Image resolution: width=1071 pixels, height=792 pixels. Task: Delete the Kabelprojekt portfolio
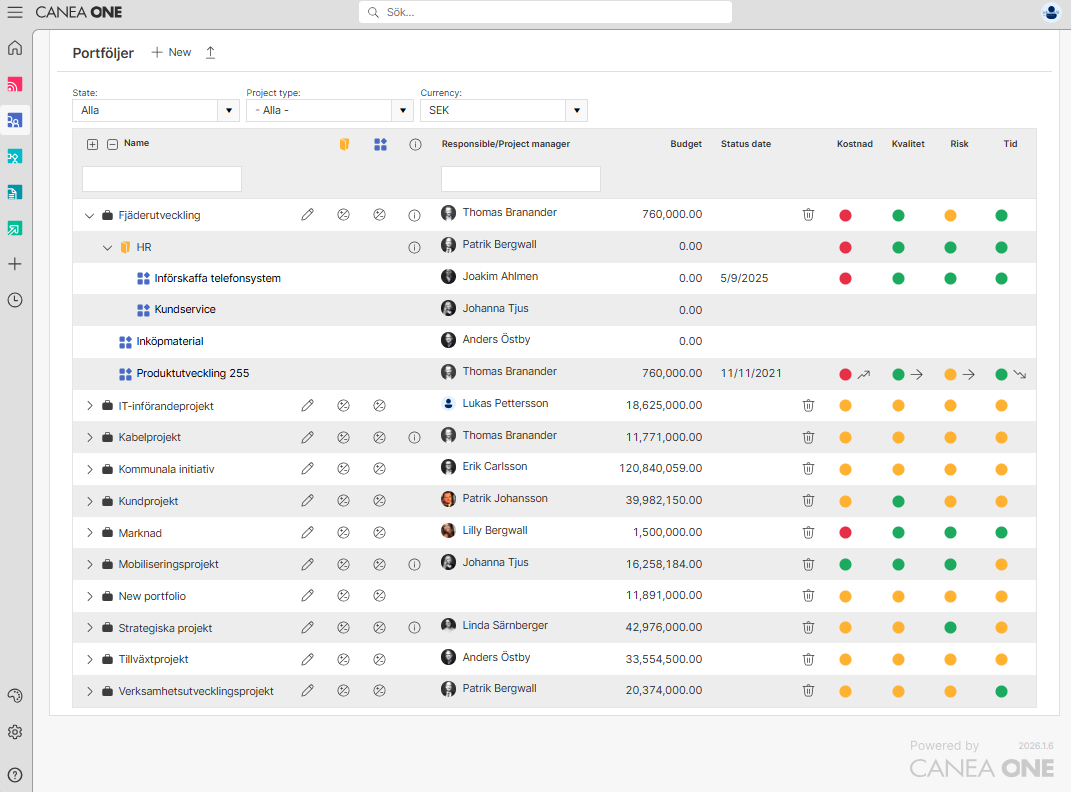coord(808,437)
